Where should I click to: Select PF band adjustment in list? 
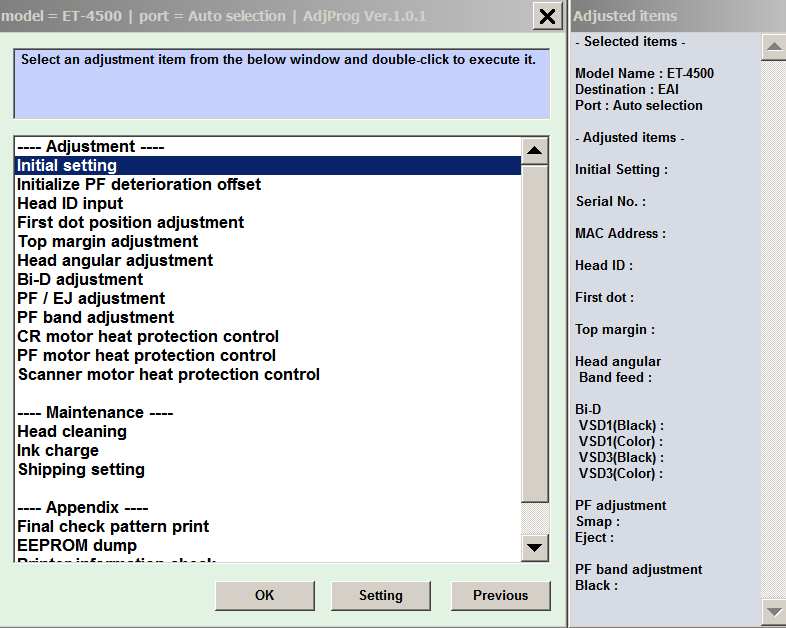(268, 318)
